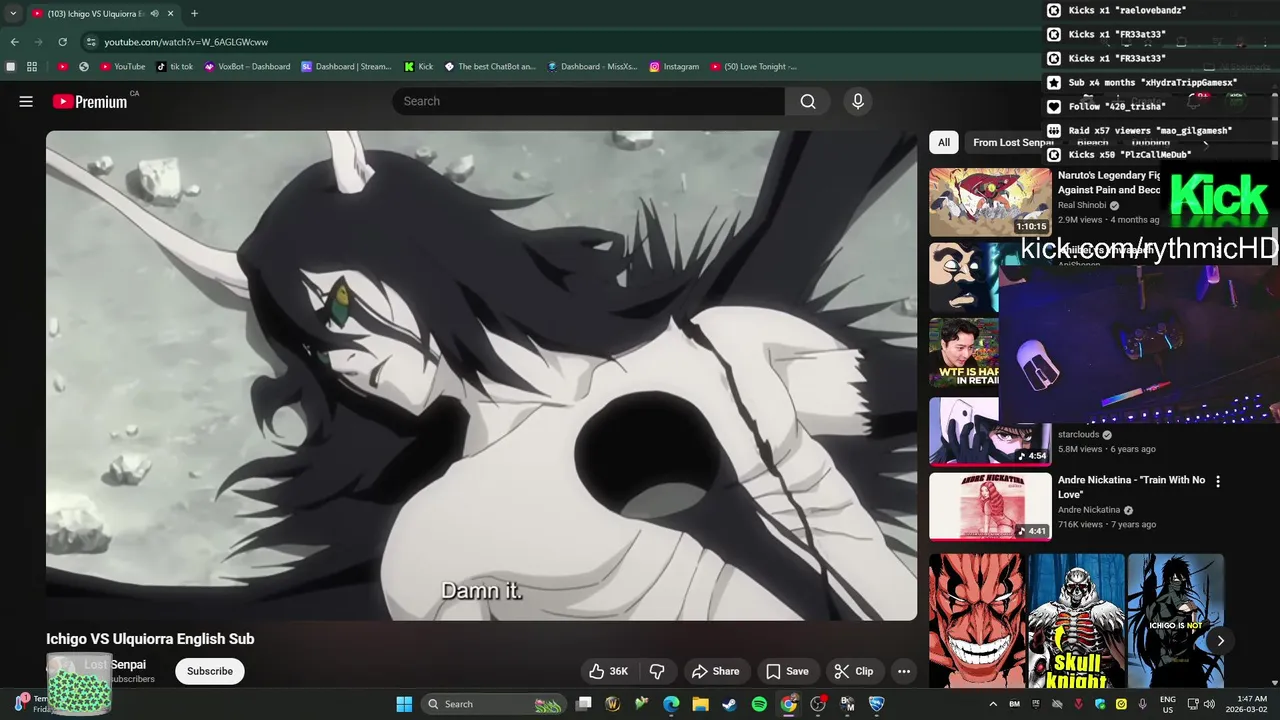This screenshot has width=1280, height=720.
Task: Open The best ChatBot bookmark
Action: tap(490, 67)
